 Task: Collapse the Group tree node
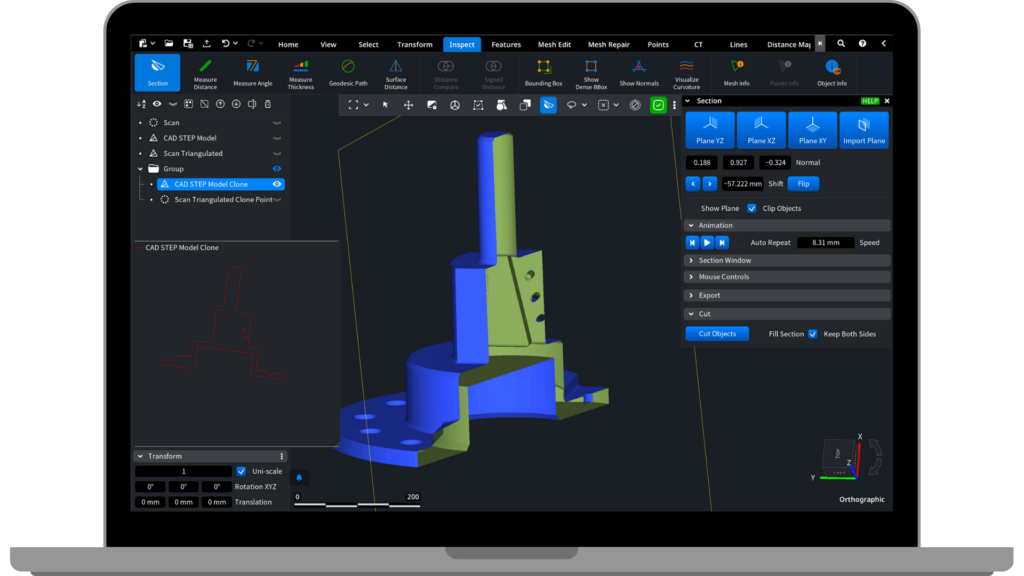tap(140, 169)
